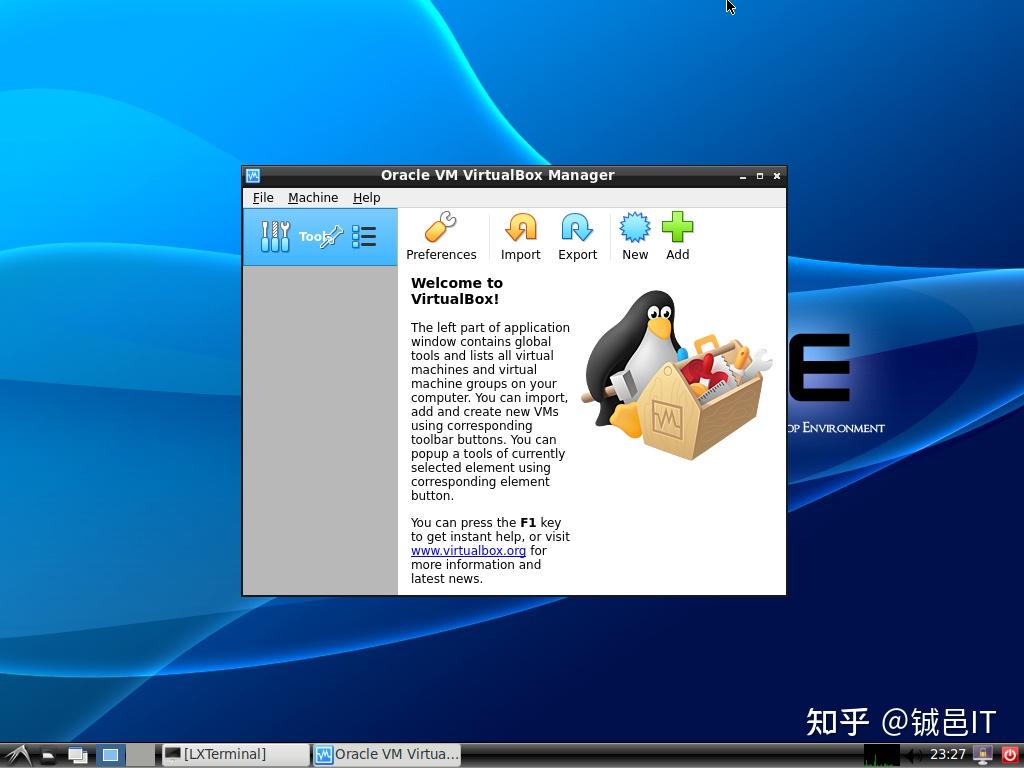Click the Export appliance toolbar icon
Image resolution: width=1024 pixels, height=768 pixels.
577,235
